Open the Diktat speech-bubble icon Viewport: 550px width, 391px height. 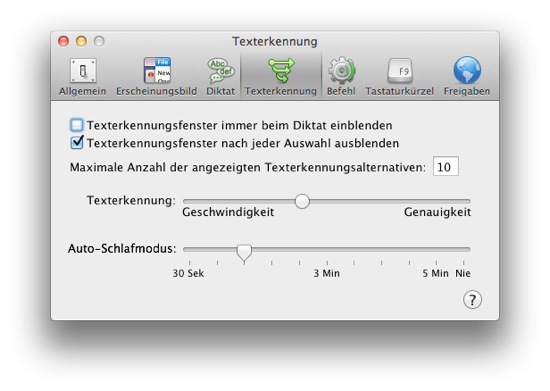[x=221, y=70]
